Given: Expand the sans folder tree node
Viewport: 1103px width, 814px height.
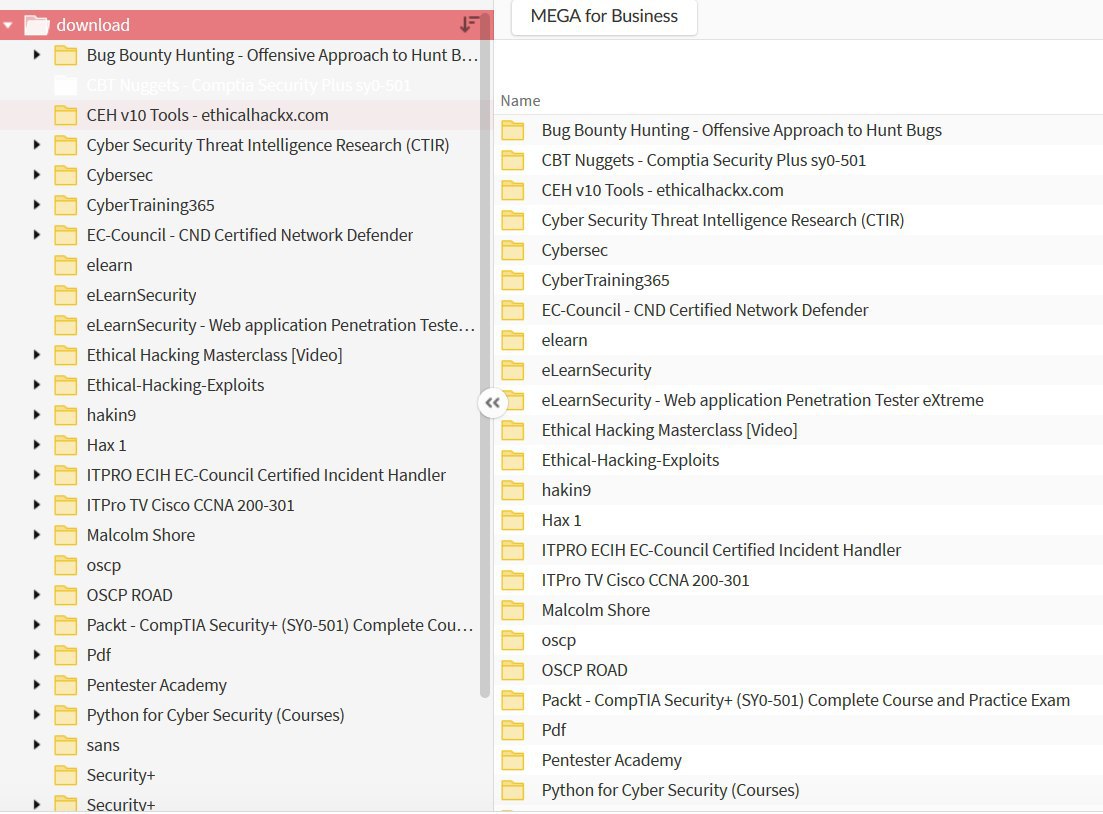Looking at the screenshot, I should pyautogui.click(x=37, y=744).
